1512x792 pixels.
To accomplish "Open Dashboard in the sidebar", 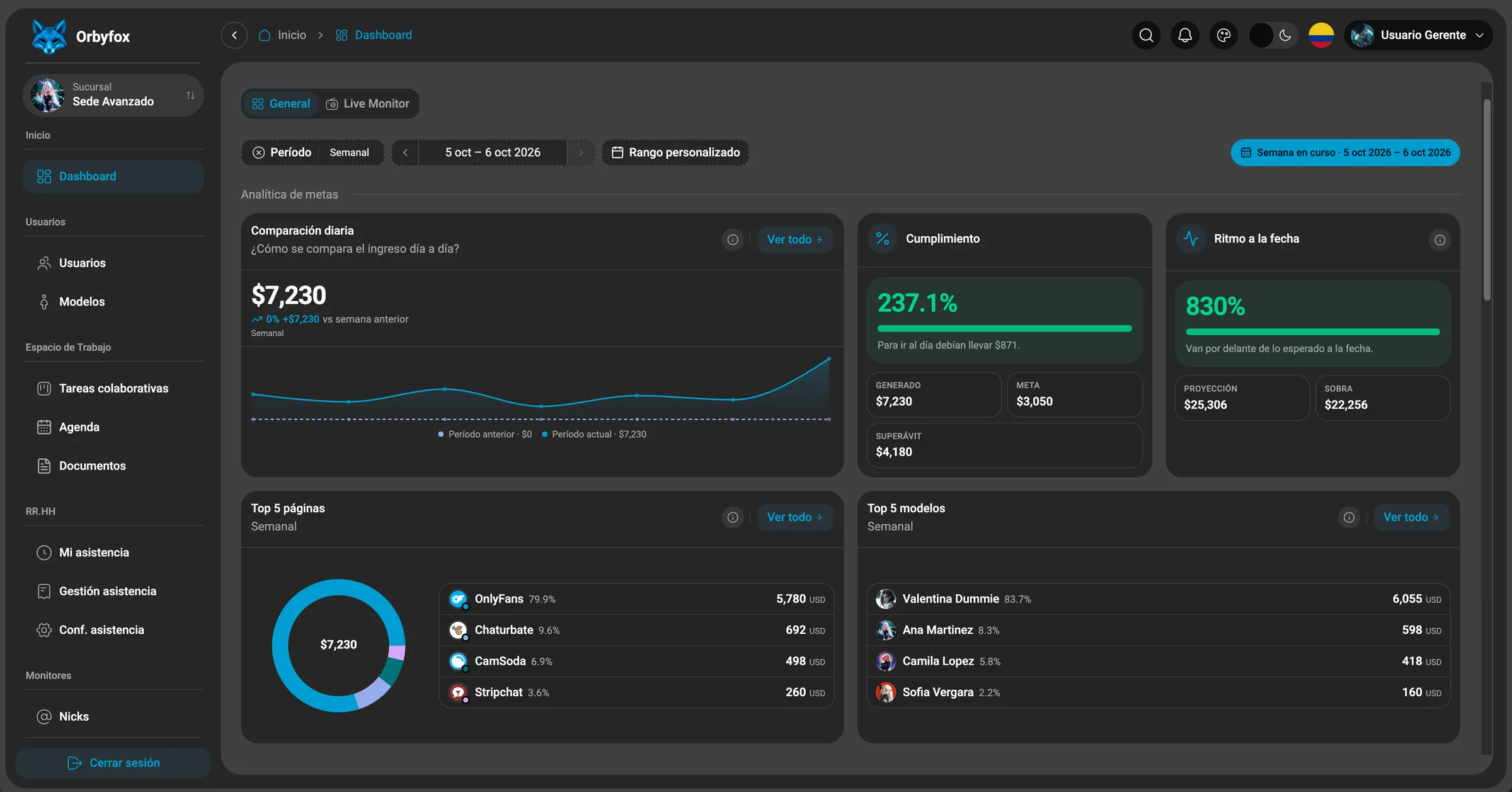I will point(113,176).
